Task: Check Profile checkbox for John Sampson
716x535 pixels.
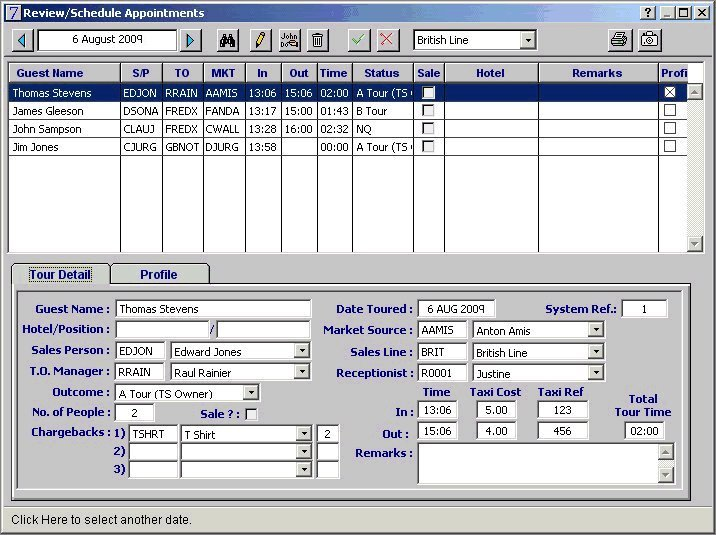Action: click(x=670, y=128)
